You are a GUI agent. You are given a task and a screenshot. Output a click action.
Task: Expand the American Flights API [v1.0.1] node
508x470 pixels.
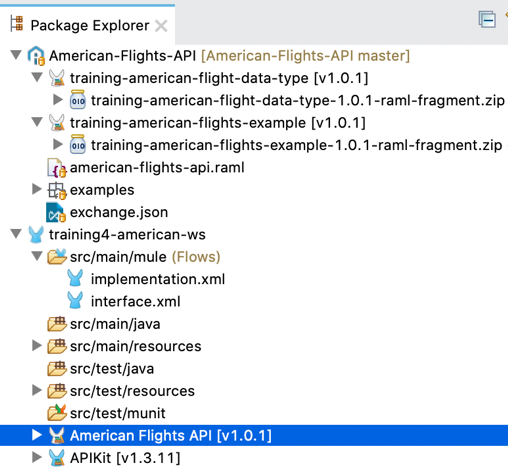[x=36, y=435]
